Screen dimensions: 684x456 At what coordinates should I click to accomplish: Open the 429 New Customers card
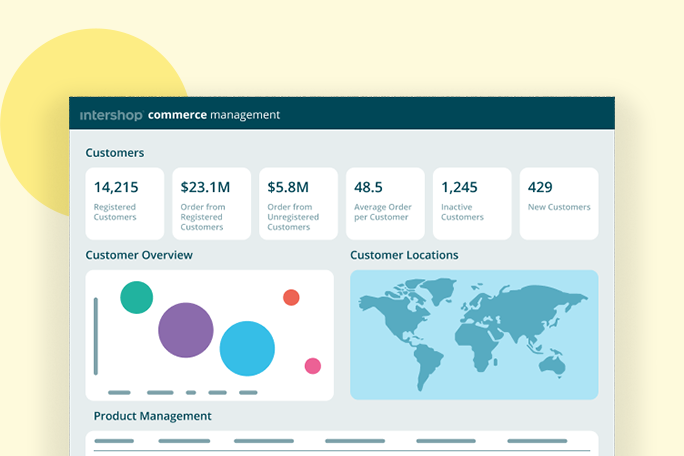coord(559,203)
